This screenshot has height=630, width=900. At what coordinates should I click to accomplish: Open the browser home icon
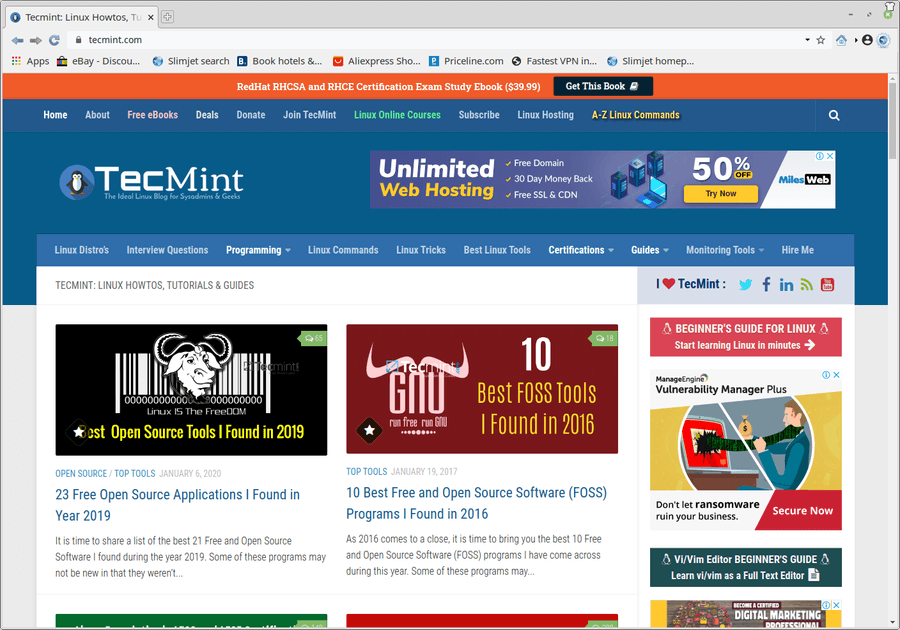click(x=841, y=40)
